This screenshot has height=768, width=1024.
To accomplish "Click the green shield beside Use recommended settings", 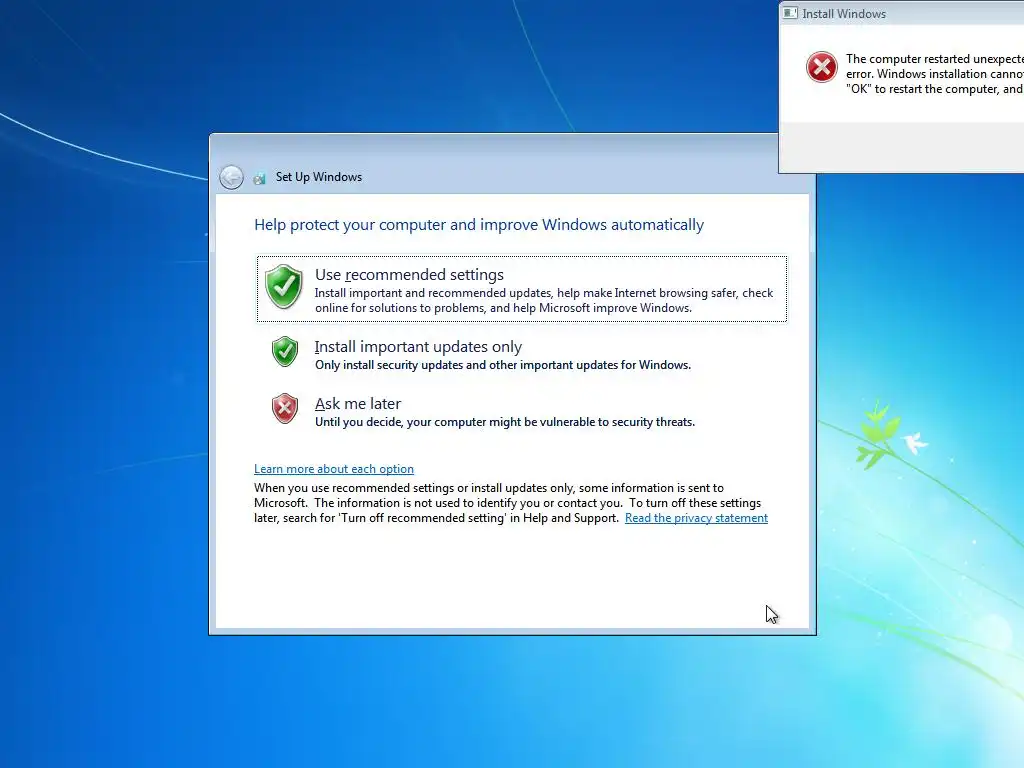I will coord(283,287).
